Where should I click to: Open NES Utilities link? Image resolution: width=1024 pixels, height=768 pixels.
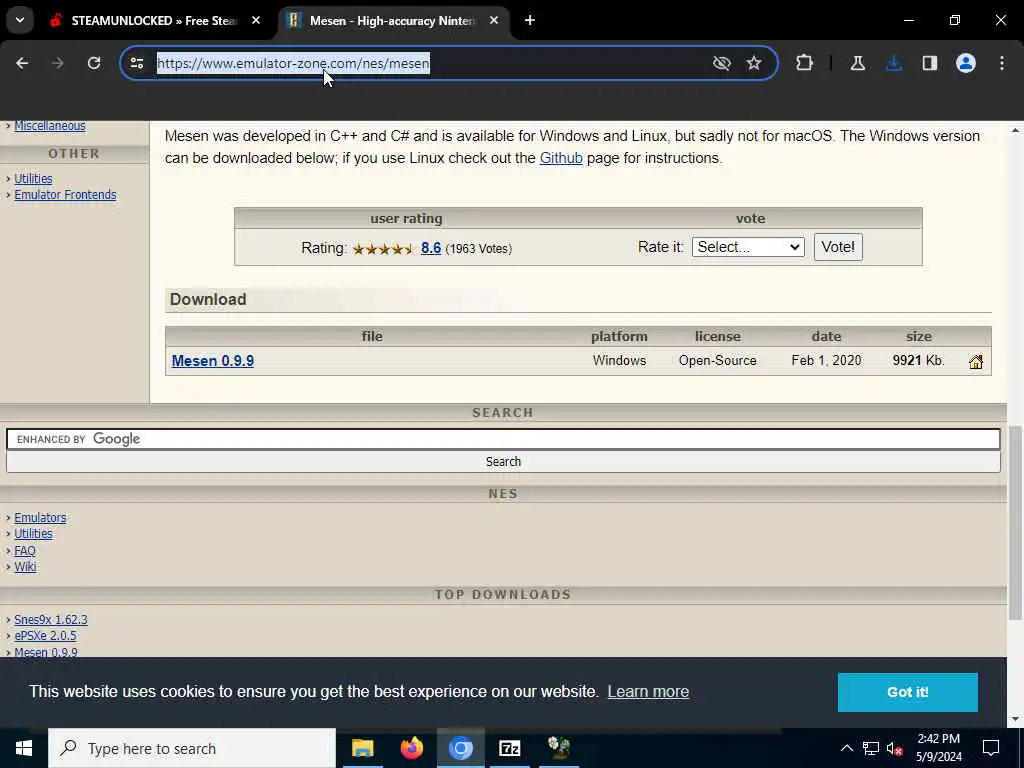[33, 534]
